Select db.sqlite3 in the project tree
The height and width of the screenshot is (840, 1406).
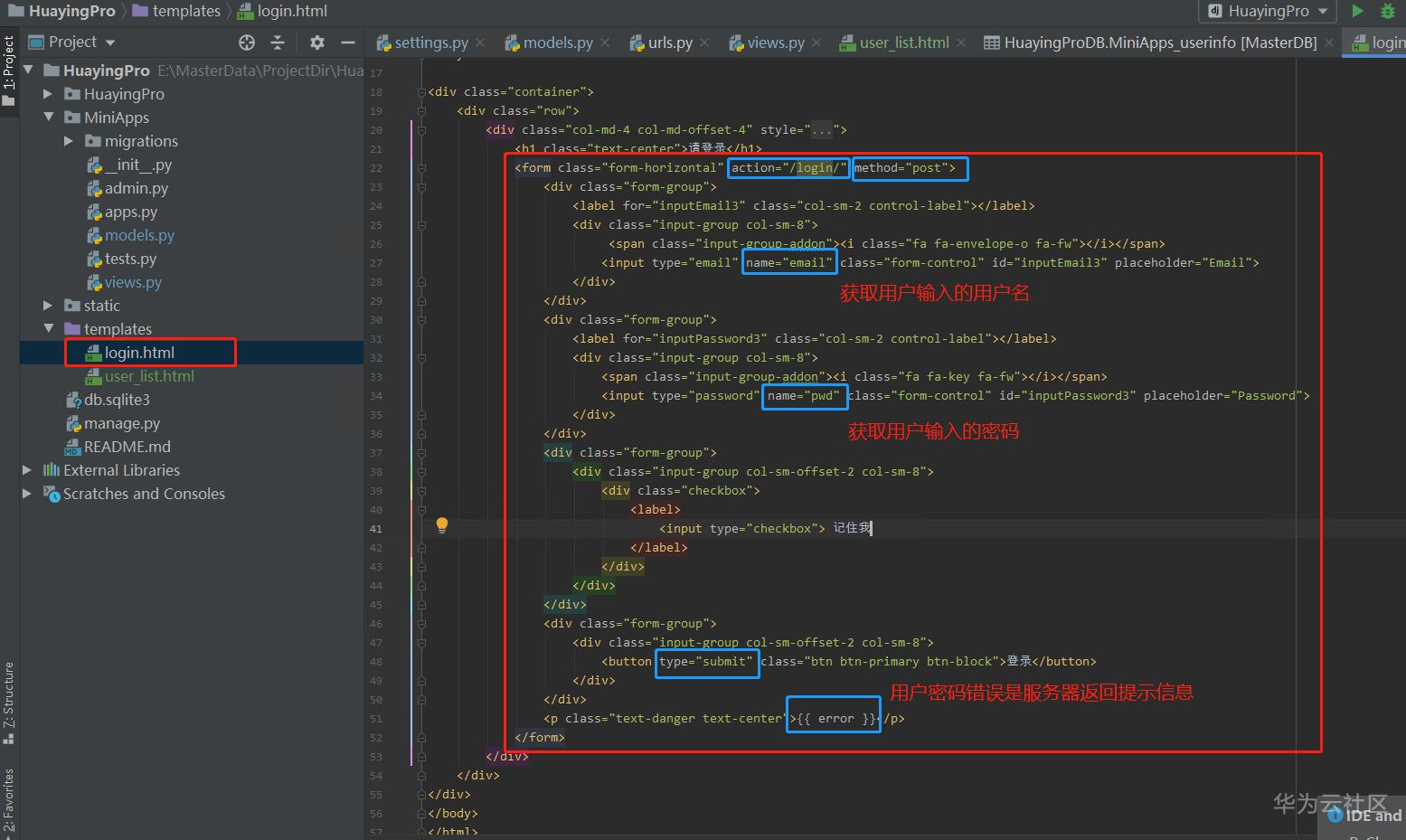[x=117, y=400]
